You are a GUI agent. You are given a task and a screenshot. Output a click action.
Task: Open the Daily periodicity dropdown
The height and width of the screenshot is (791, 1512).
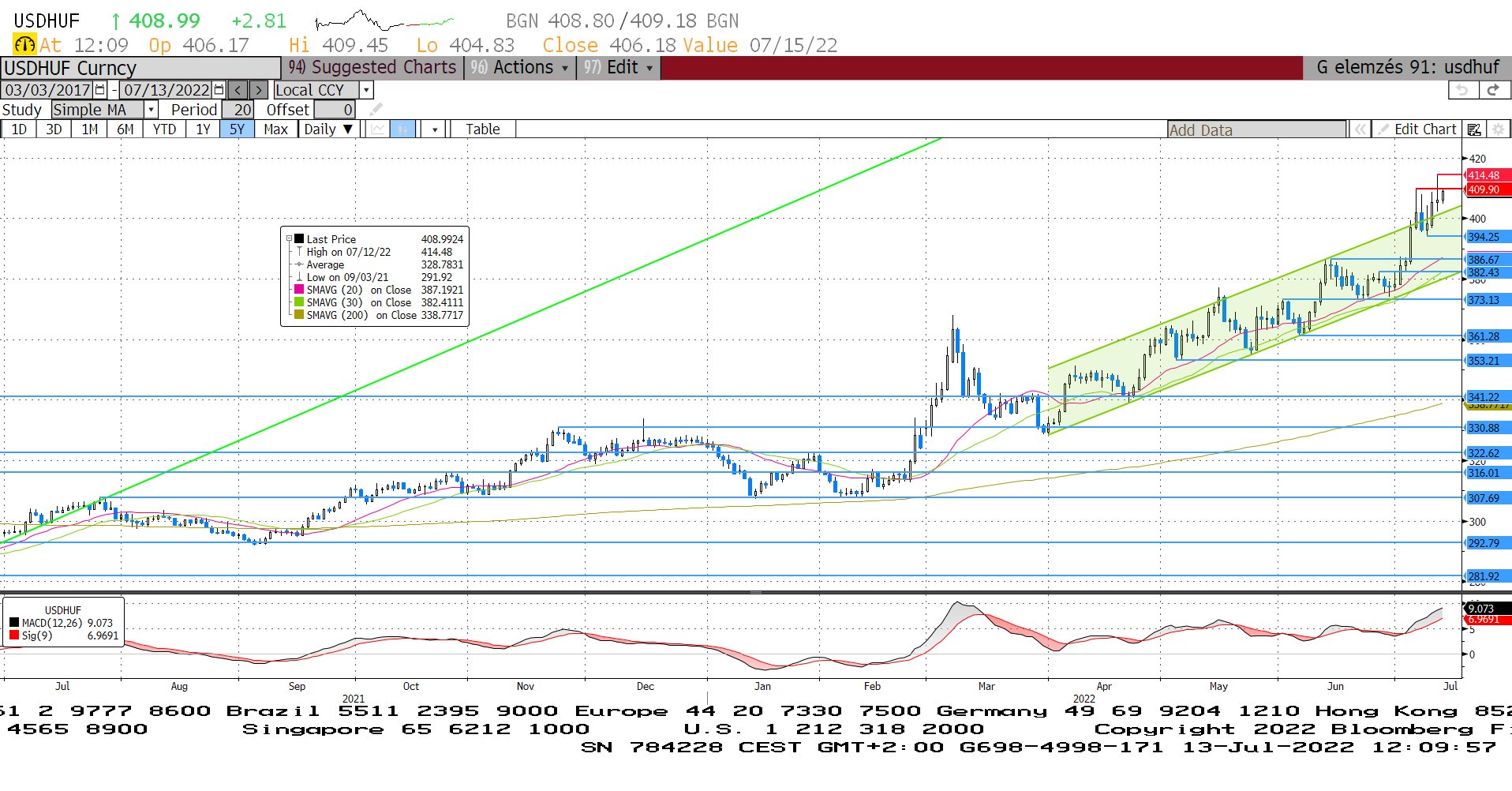click(x=329, y=129)
